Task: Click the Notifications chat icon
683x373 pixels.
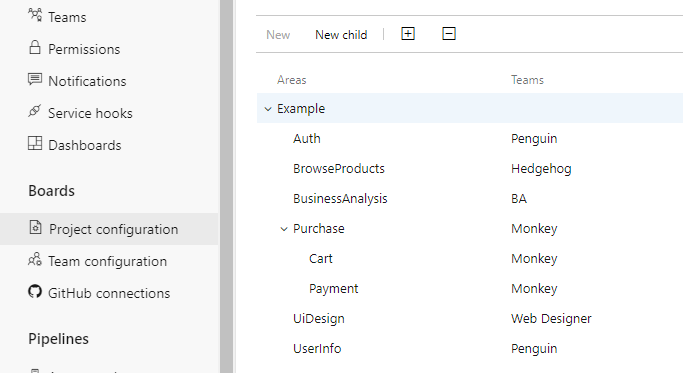Action: 35,79
